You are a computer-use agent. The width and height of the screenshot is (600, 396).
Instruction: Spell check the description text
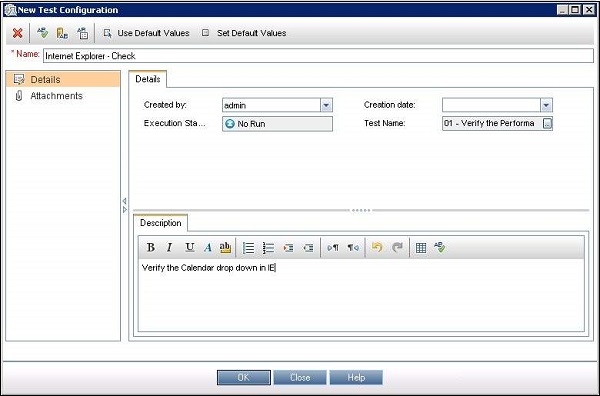point(440,248)
